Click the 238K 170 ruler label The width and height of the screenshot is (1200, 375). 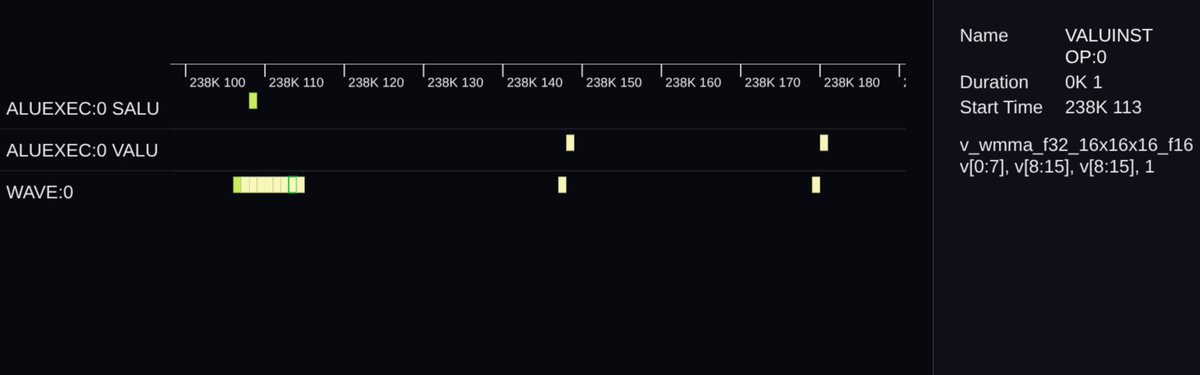pyautogui.click(x=772, y=82)
